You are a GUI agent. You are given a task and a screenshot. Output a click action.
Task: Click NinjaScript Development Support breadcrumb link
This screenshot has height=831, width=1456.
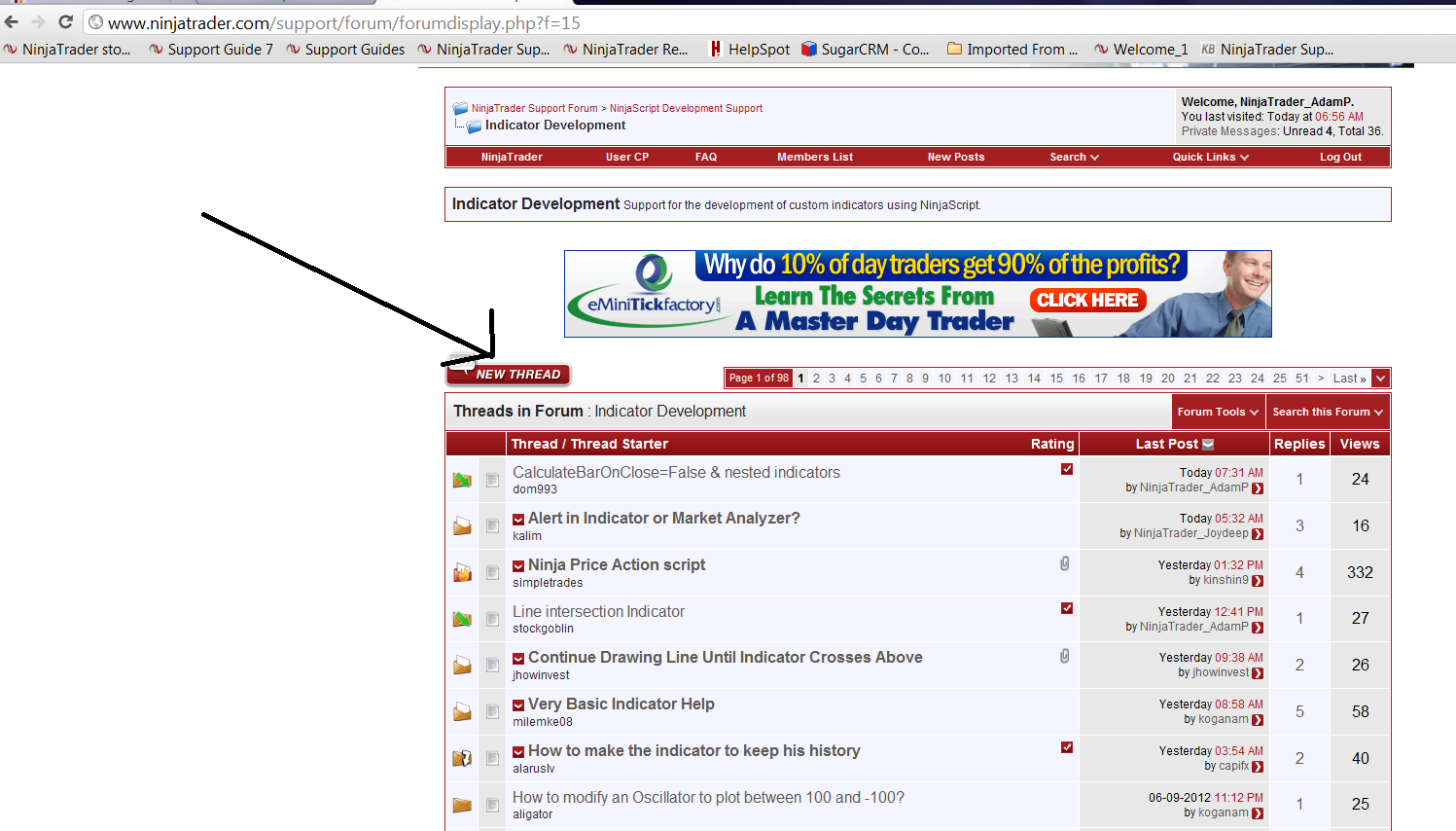(x=686, y=109)
